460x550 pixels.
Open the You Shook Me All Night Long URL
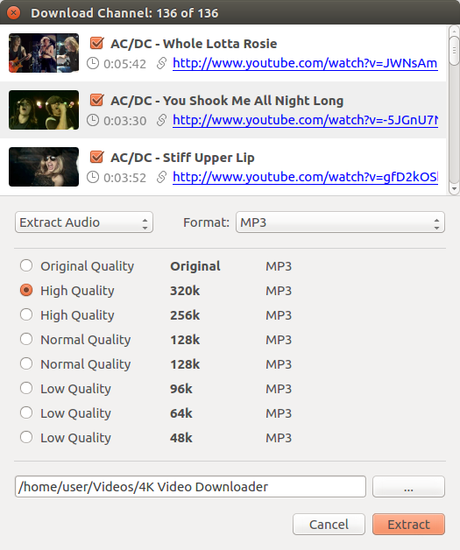coord(305,120)
